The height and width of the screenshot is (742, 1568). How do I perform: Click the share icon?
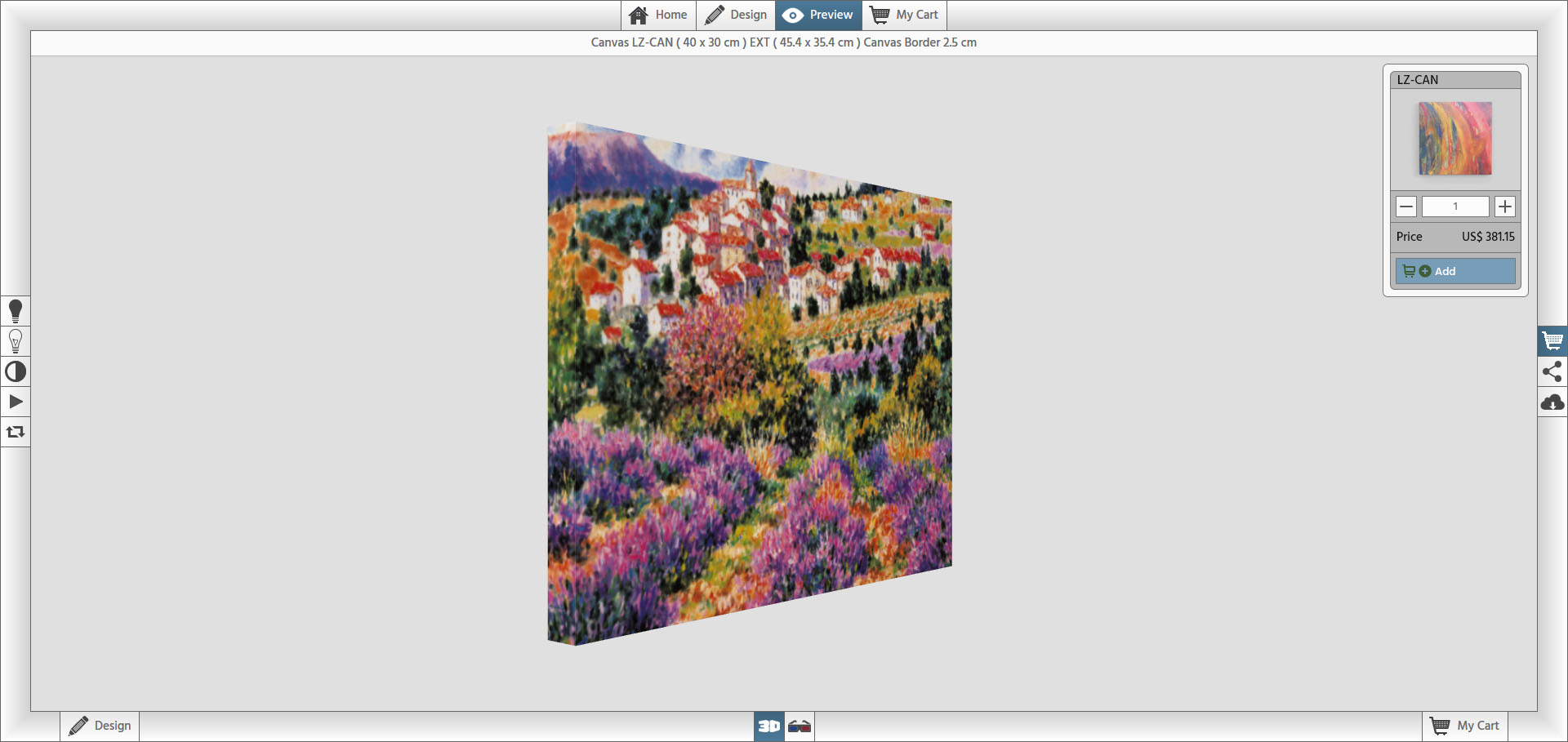(x=1552, y=371)
